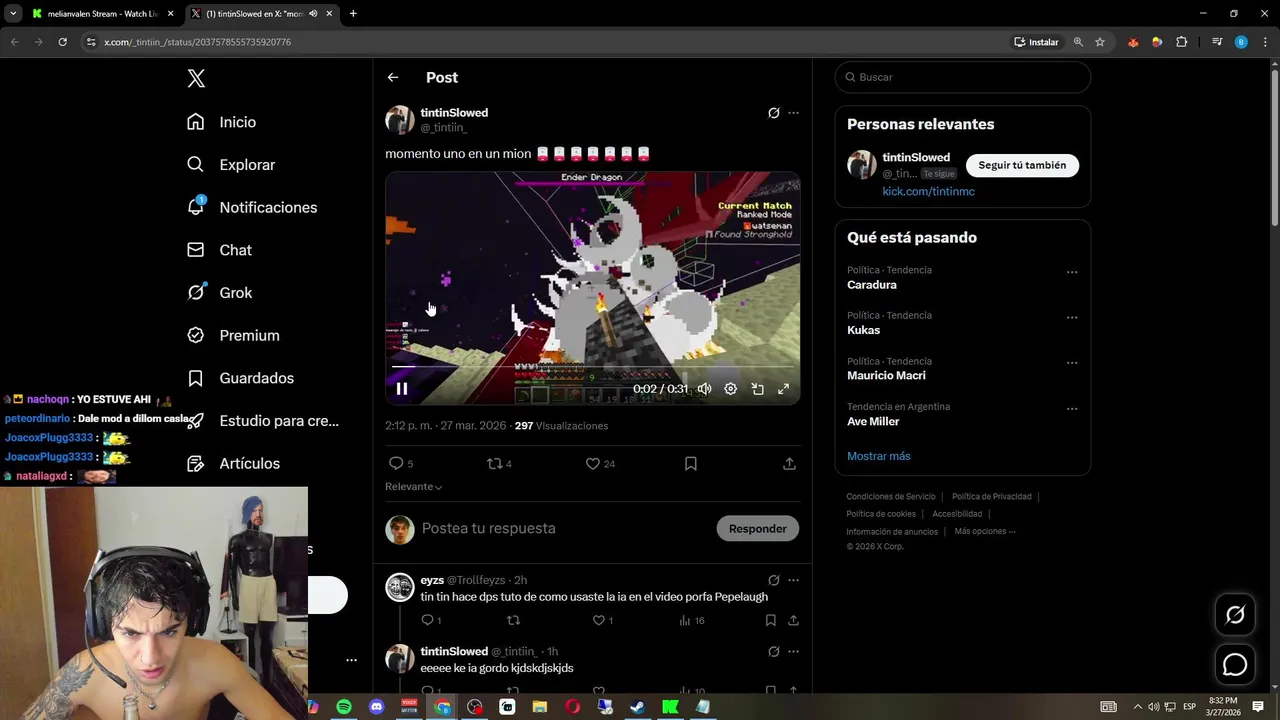Open a new browser tab

[353, 14]
